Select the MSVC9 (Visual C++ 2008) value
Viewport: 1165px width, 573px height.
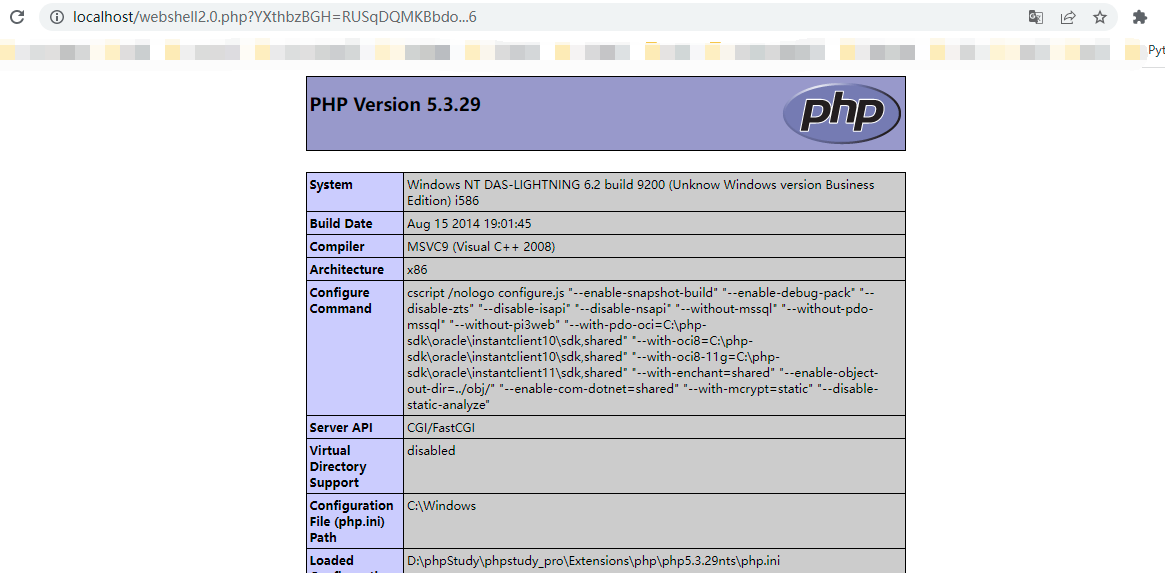[481, 247]
